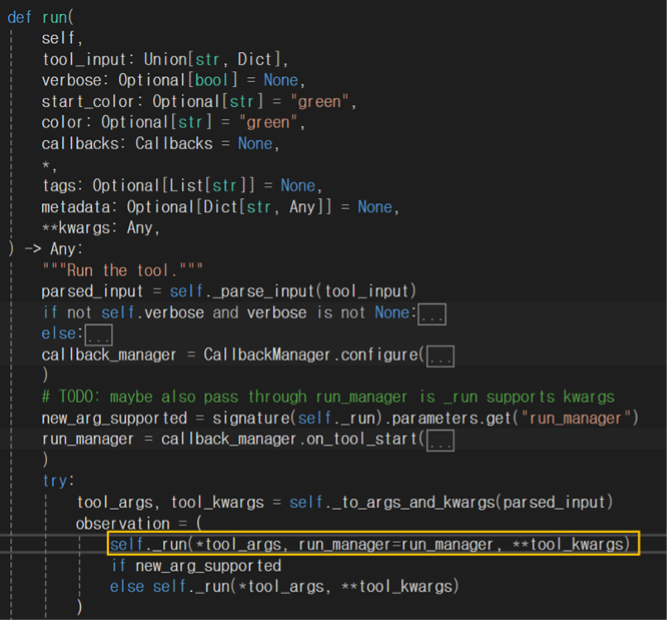Expand the folded else: block
Image resolution: width=668 pixels, height=622 pixels.
point(99,334)
